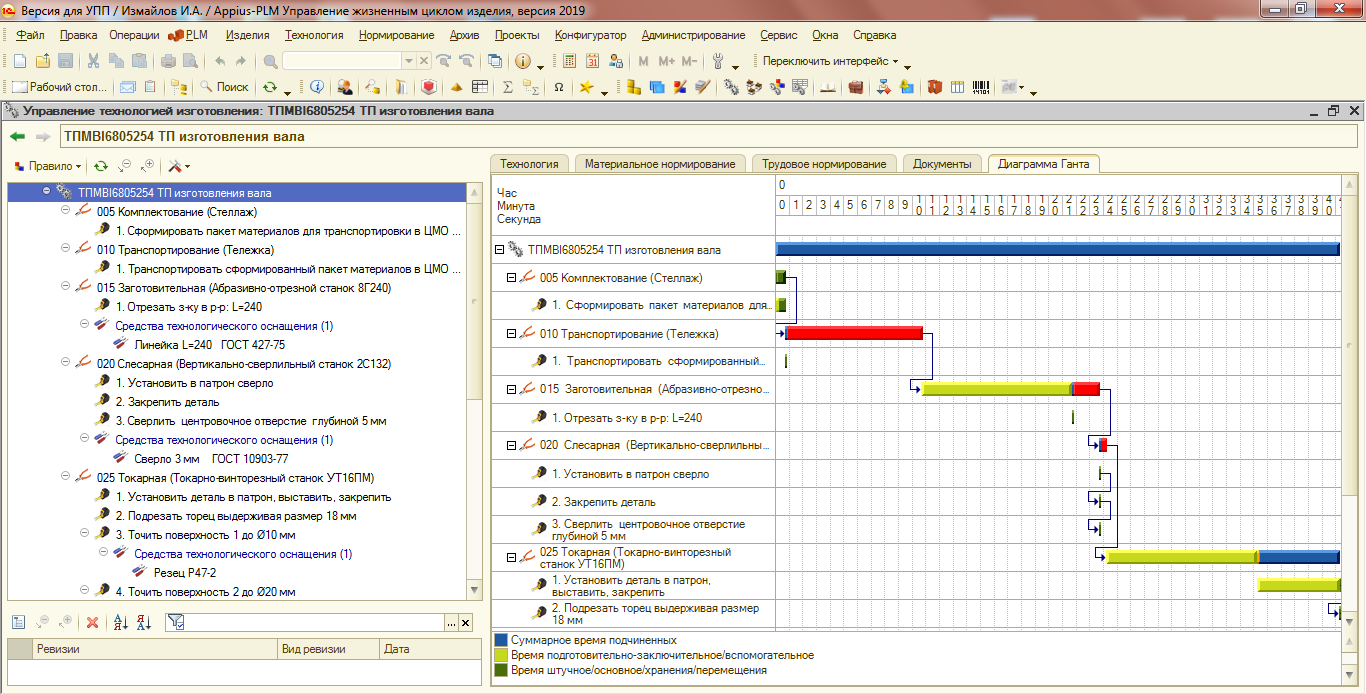Click the briefcase icon in the toolbar
This screenshot has height=694, width=1366.
856,87
